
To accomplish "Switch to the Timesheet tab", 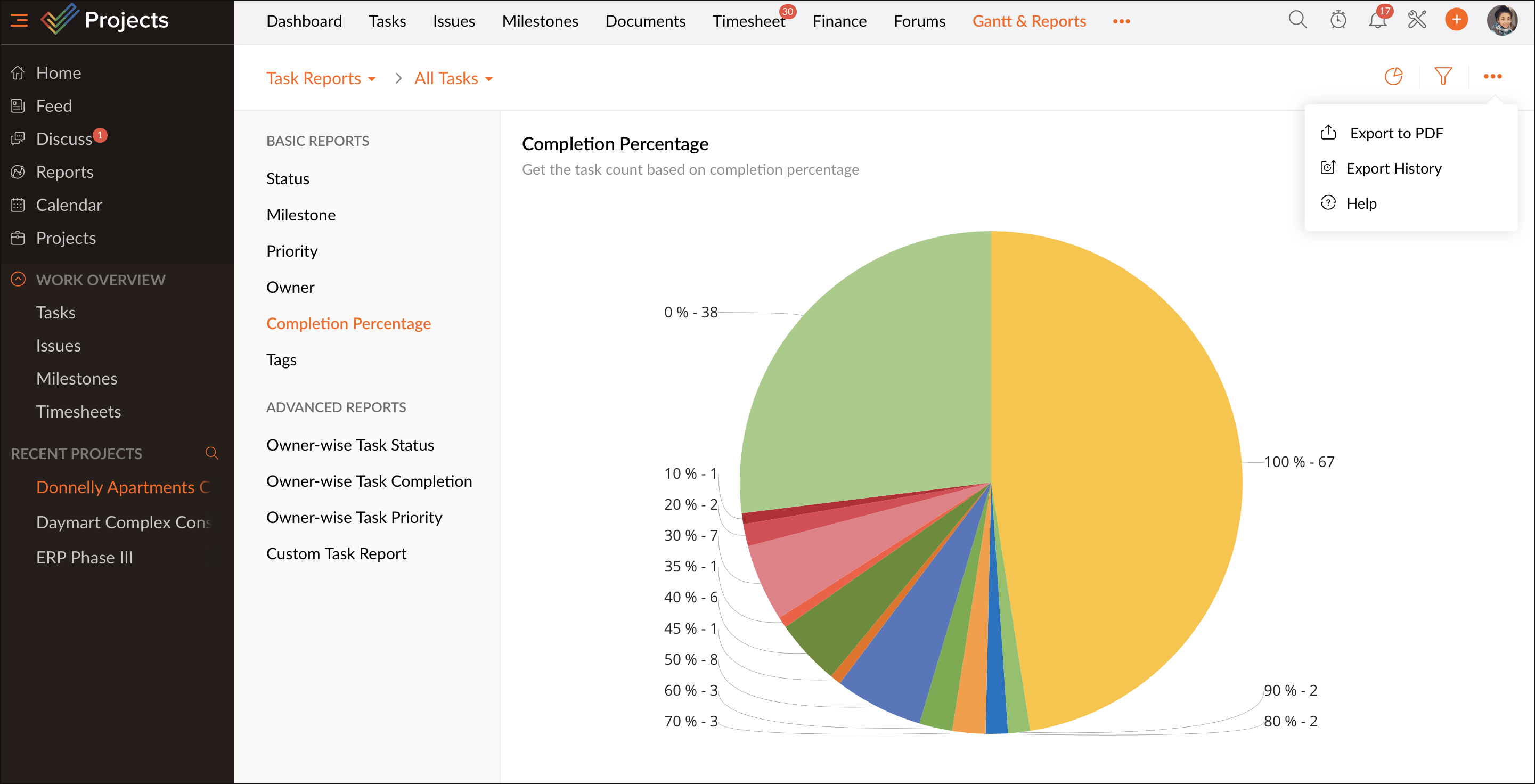I will 748,21.
